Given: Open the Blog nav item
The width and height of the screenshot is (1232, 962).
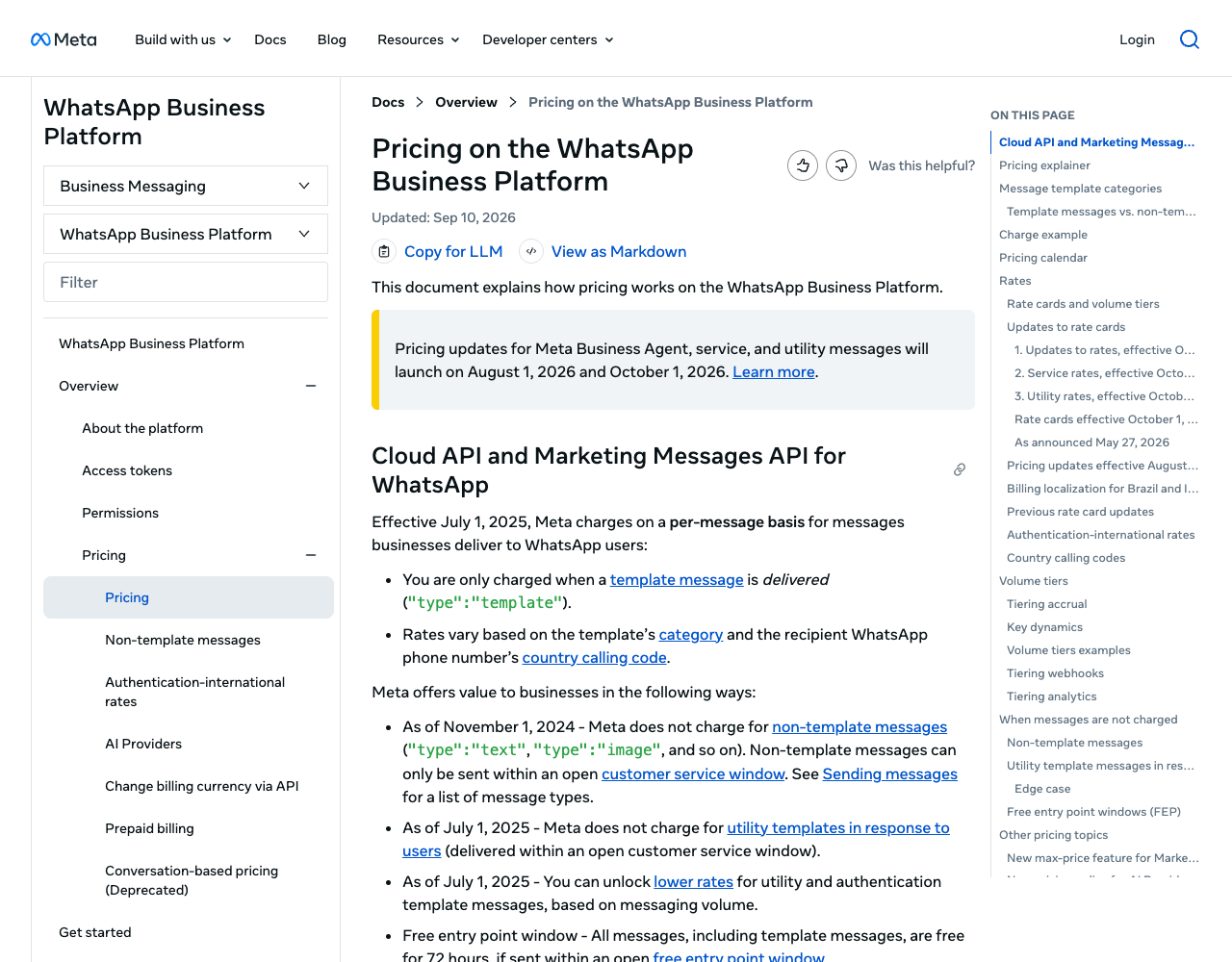Looking at the screenshot, I should coord(332,39).
